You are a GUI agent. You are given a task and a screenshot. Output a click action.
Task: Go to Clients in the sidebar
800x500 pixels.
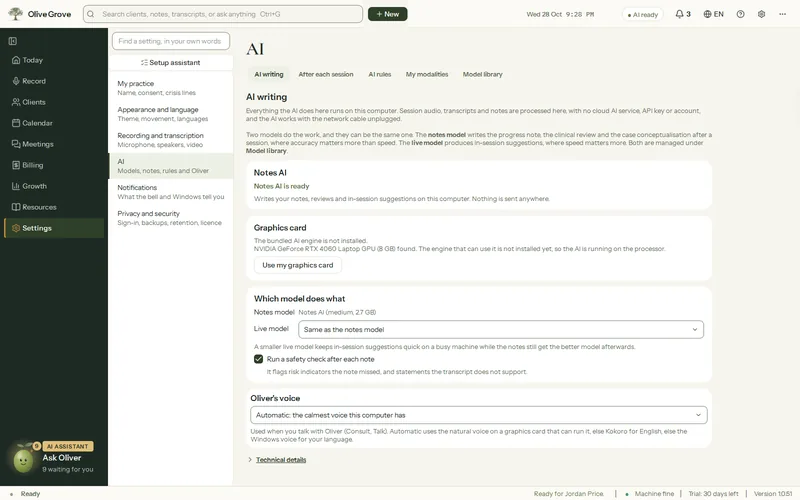[54, 102]
